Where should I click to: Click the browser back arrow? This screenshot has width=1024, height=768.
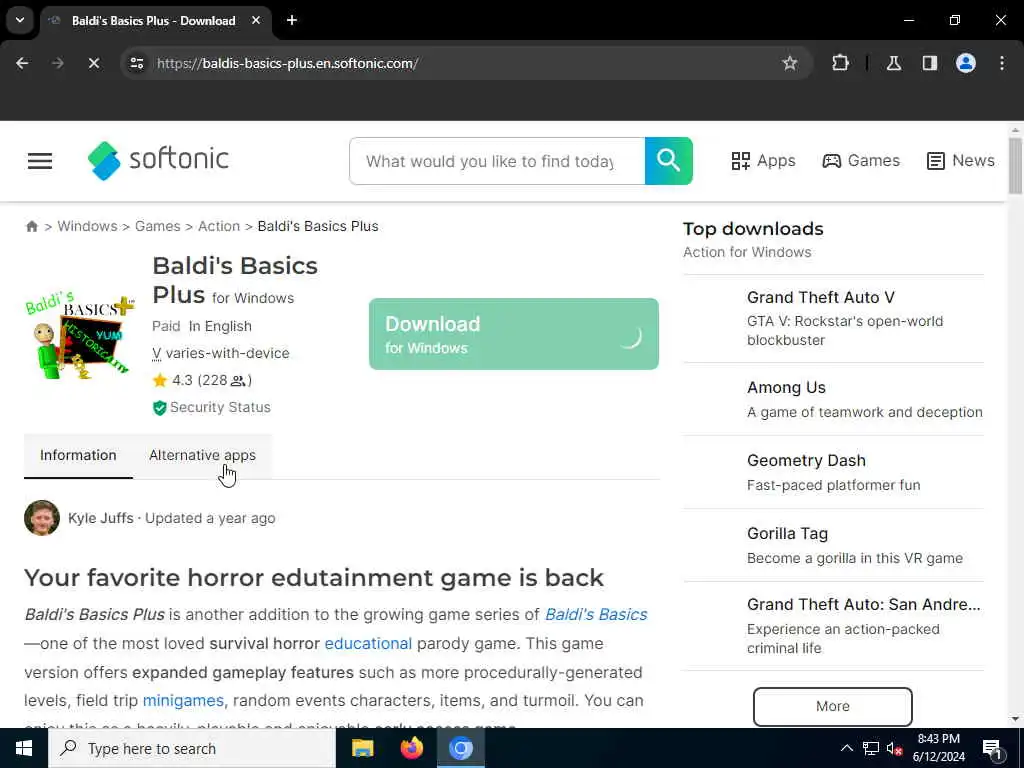point(22,63)
